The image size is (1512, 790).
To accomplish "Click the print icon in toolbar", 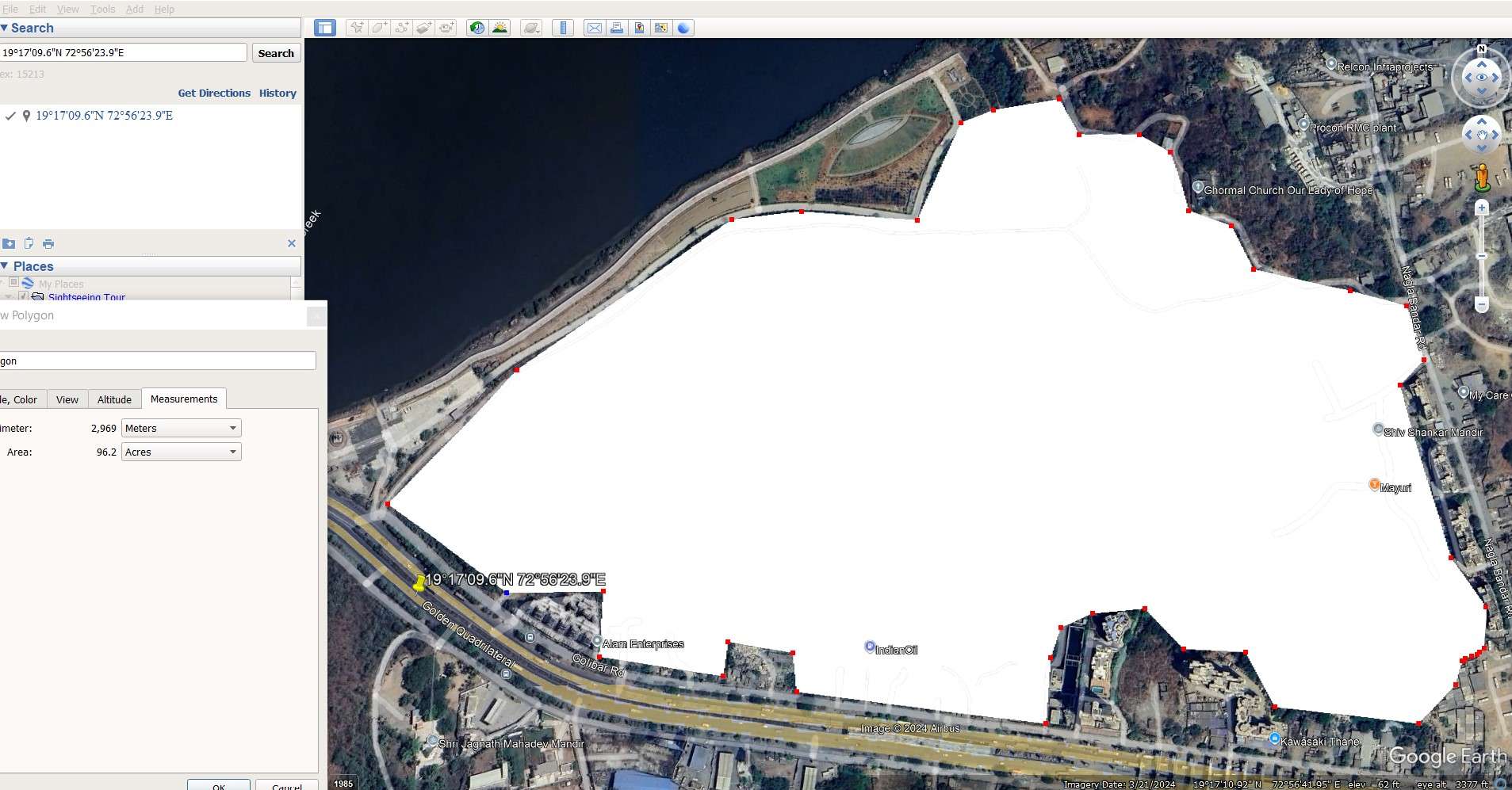I will [616, 28].
